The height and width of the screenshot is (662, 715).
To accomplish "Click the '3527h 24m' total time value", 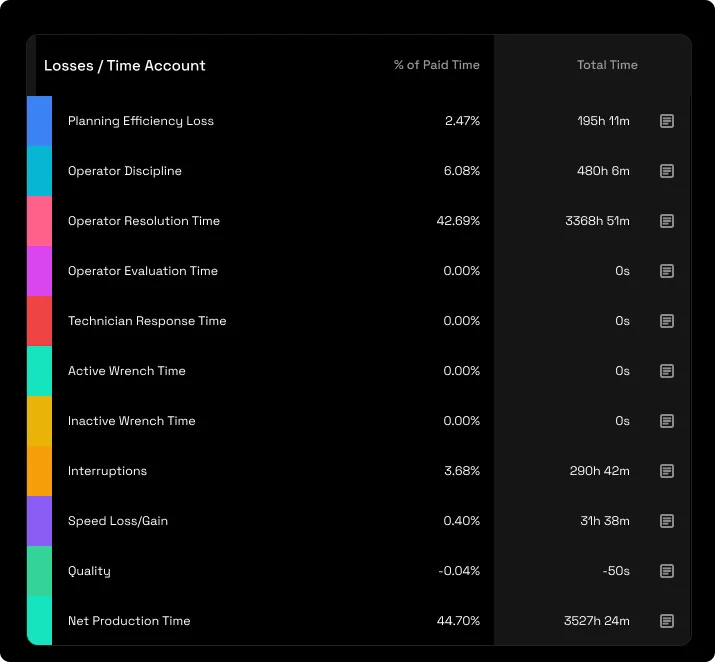I will coord(596,621).
